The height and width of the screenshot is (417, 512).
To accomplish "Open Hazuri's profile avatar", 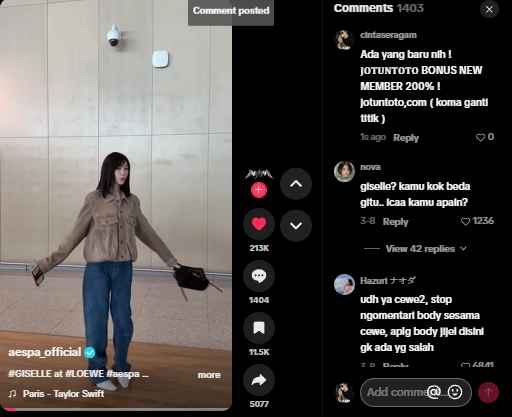I will pos(344,284).
